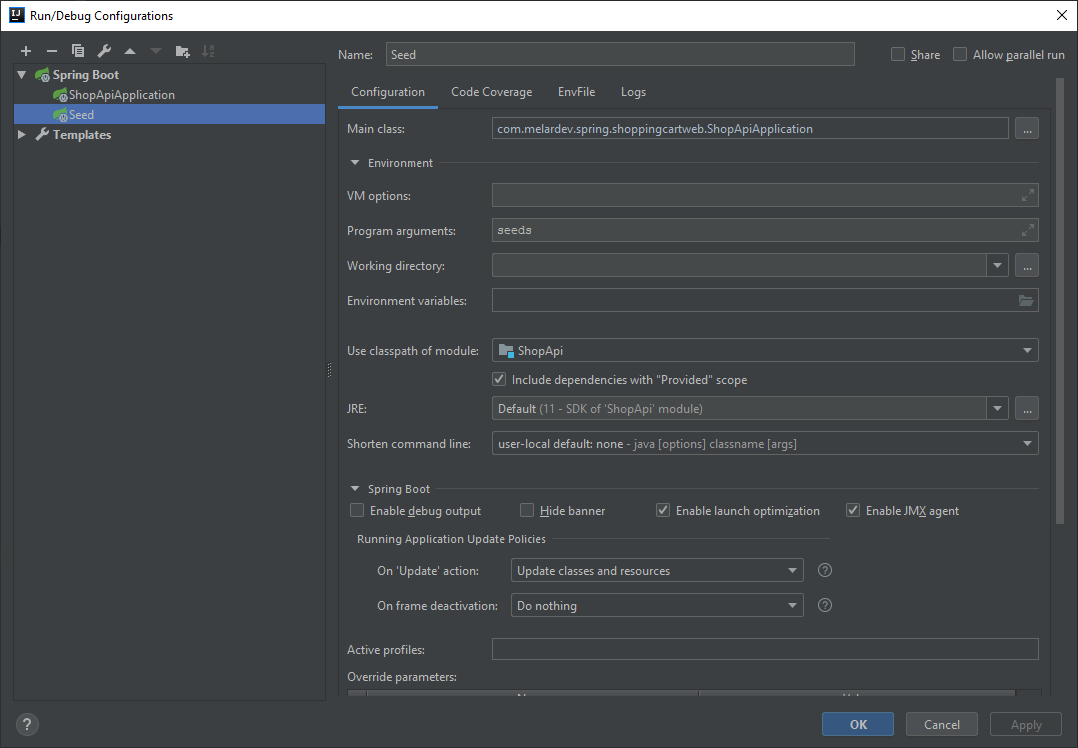Show help for On frame deactivation
The height and width of the screenshot is (748, 1078).
click(825, 605)
